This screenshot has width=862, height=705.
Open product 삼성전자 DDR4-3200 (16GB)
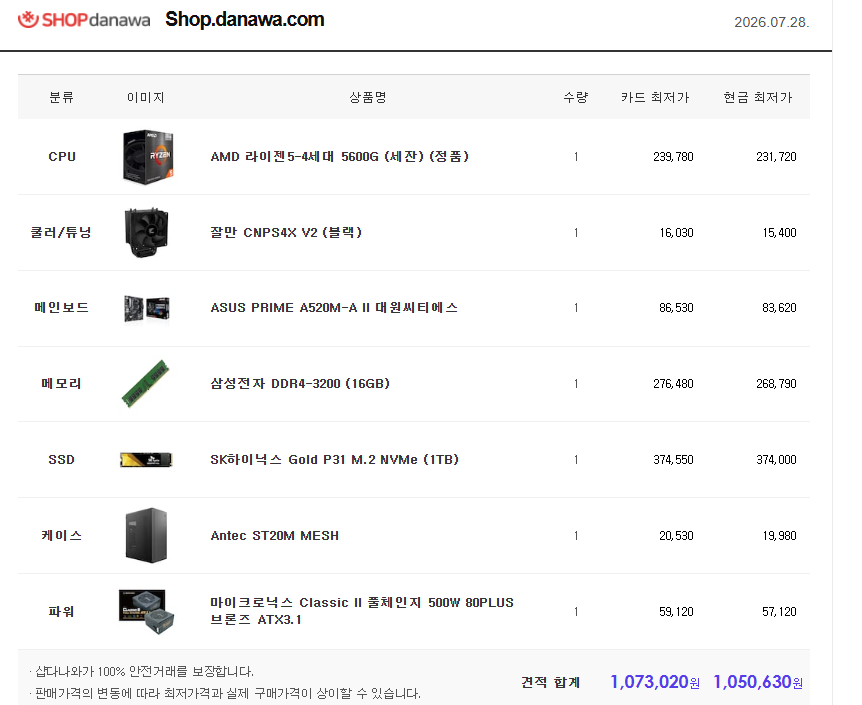pos(300,384)
